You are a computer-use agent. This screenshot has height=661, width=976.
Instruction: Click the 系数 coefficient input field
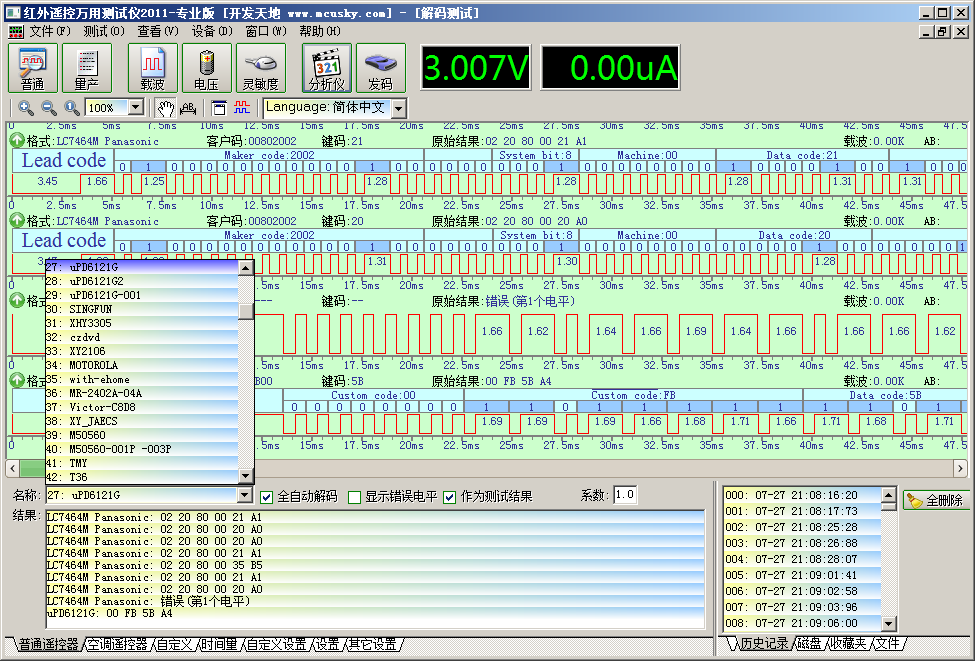(625, 496)
